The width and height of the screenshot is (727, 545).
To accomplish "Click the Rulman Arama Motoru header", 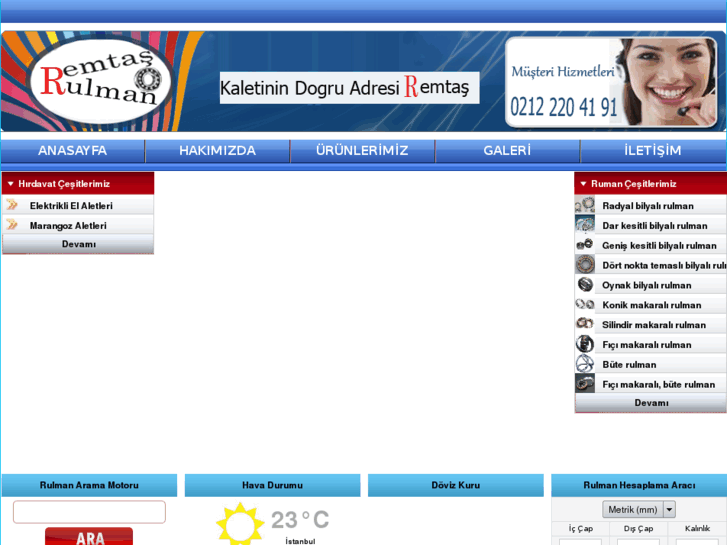I will [89, 485].
